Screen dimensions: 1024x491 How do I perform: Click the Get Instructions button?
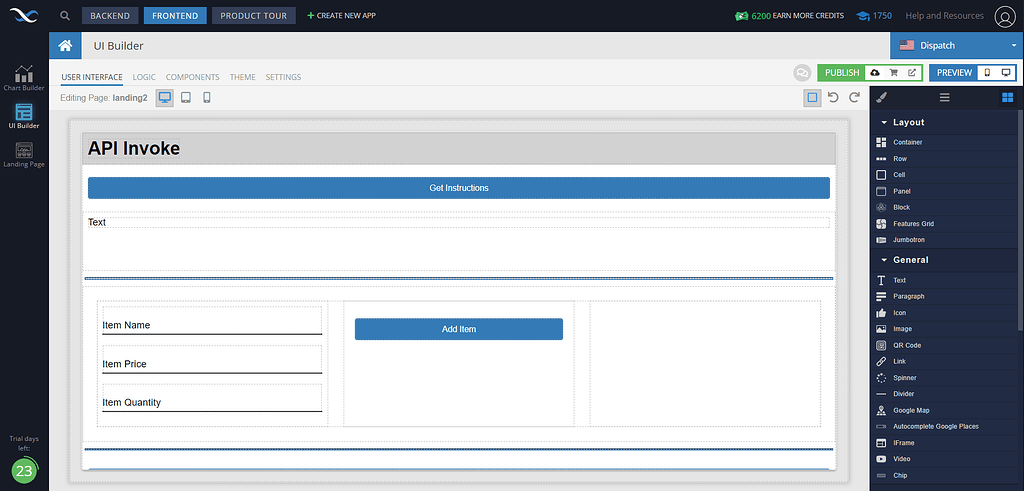coord(459,188)
